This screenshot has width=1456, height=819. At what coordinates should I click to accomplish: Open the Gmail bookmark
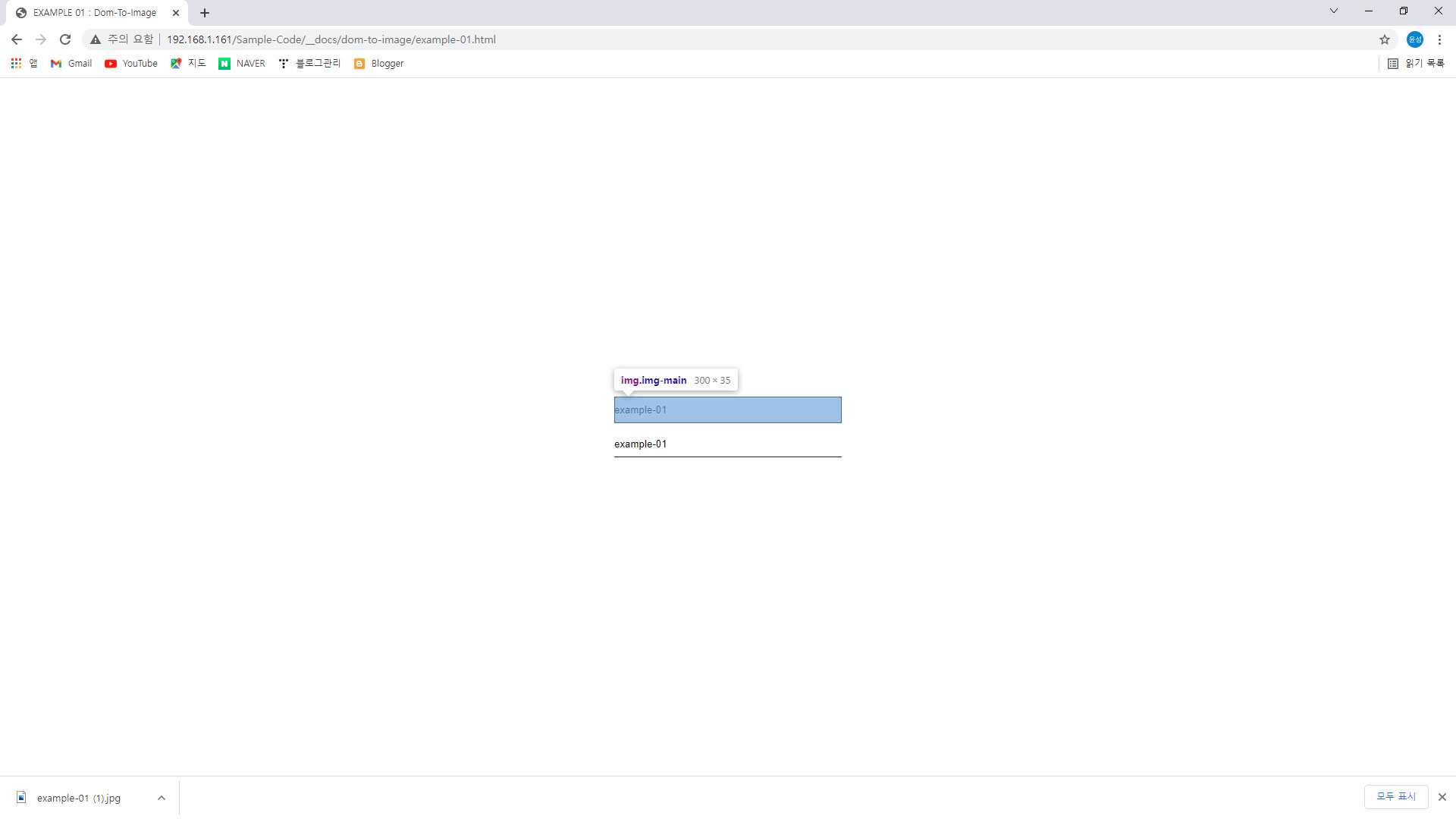point(71,64)
